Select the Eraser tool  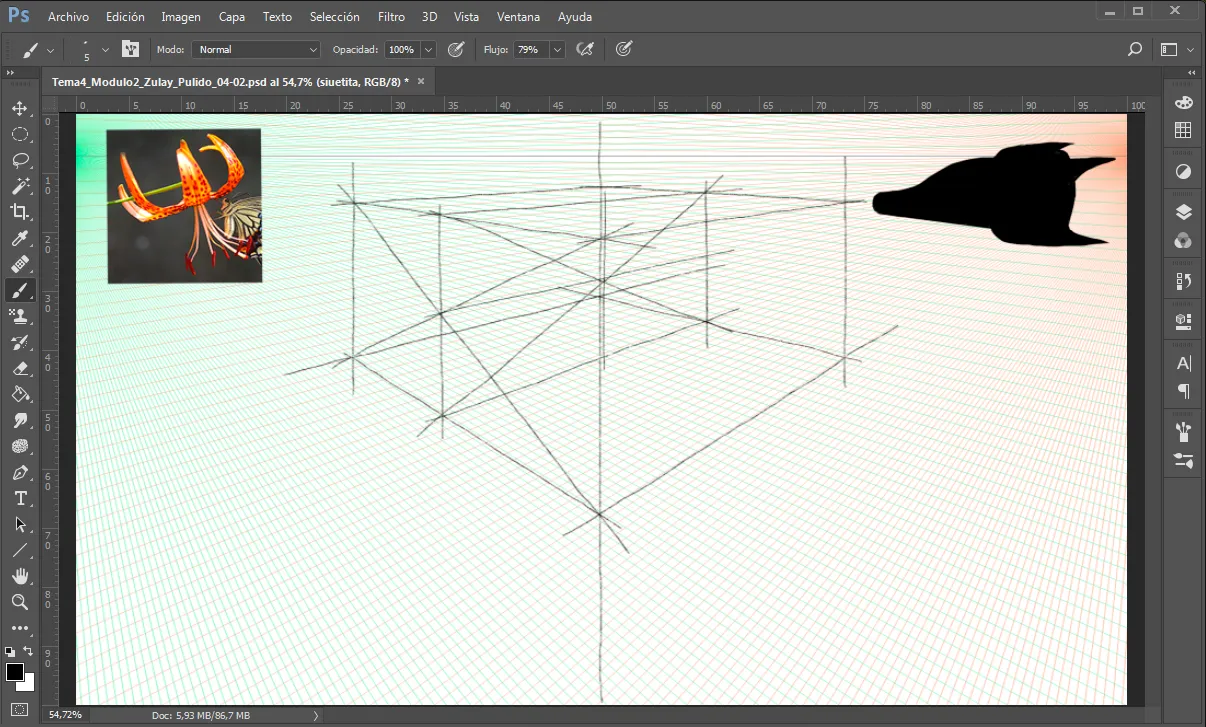pos(19,368)
